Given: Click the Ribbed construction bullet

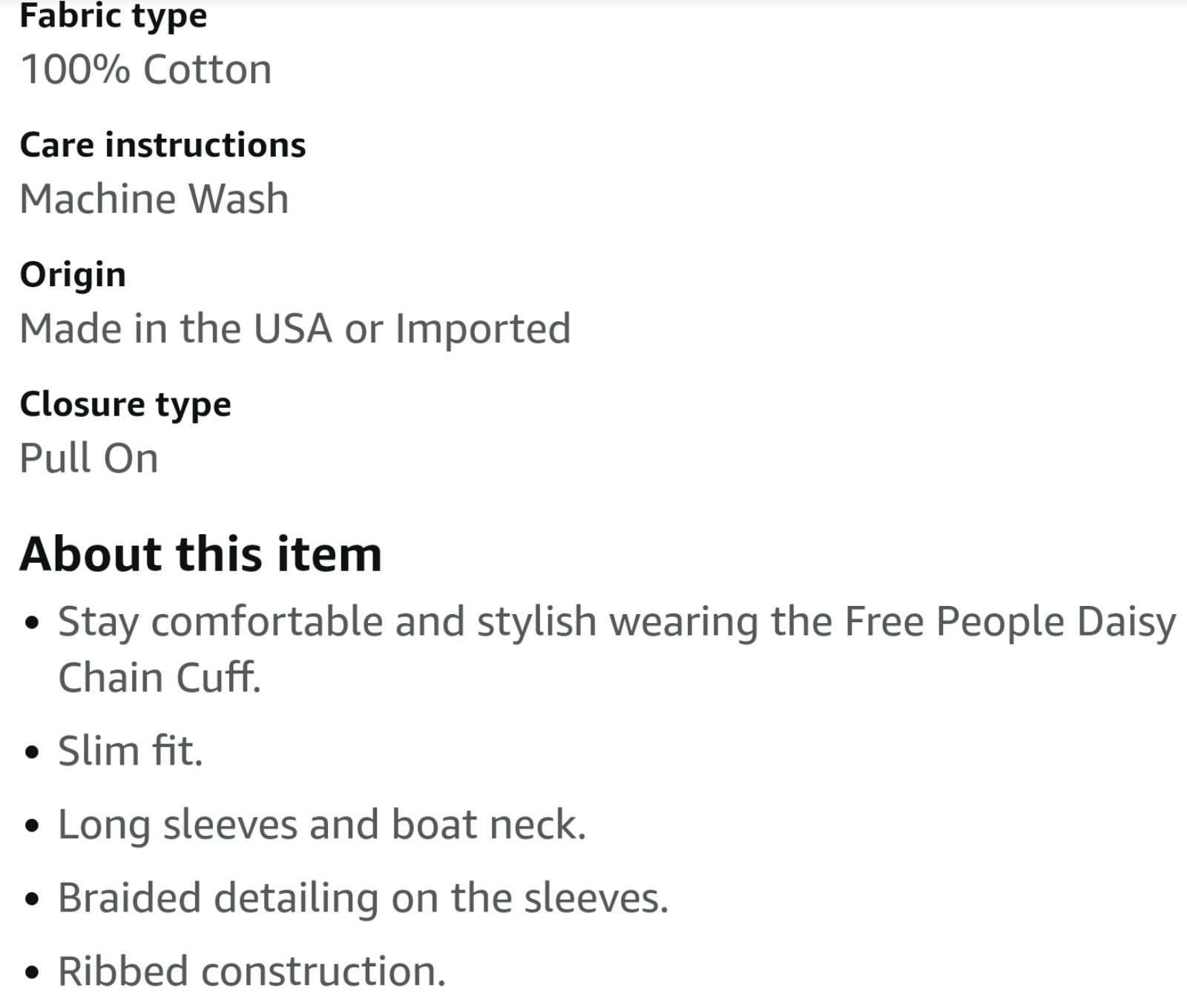Looking at the screenshot, I should [x=252, y=972].
